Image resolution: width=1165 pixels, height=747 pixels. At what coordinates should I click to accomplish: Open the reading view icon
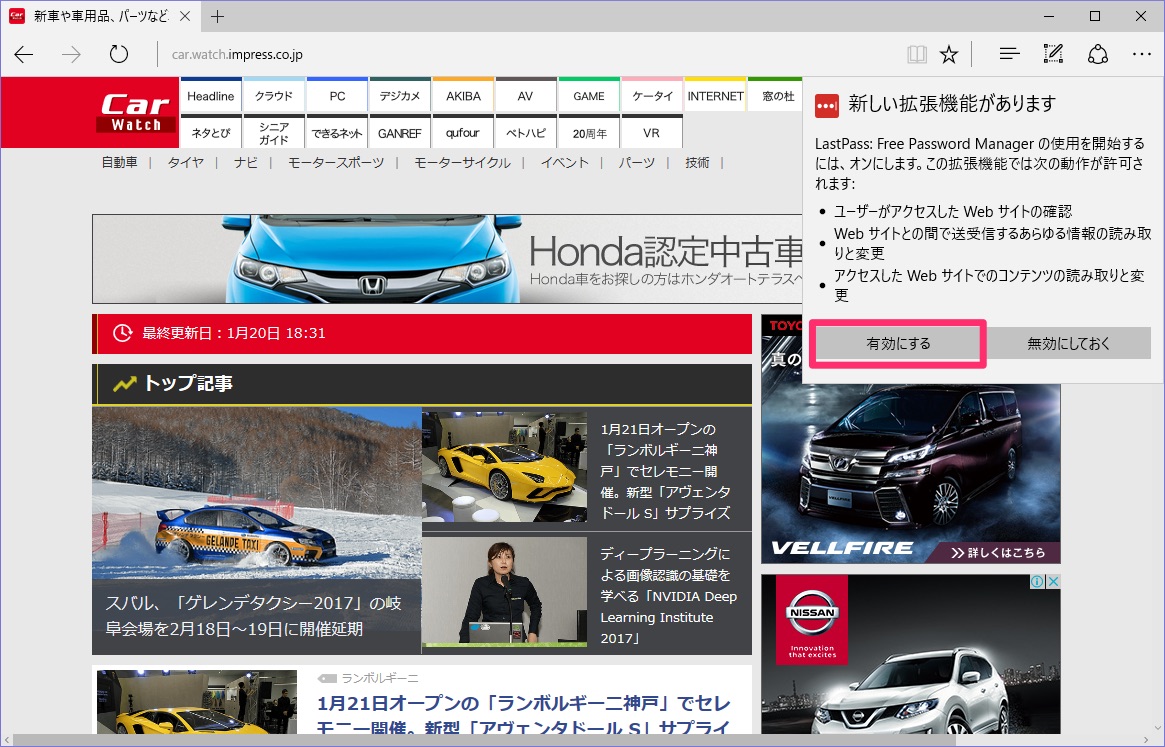tap(917, 54)
